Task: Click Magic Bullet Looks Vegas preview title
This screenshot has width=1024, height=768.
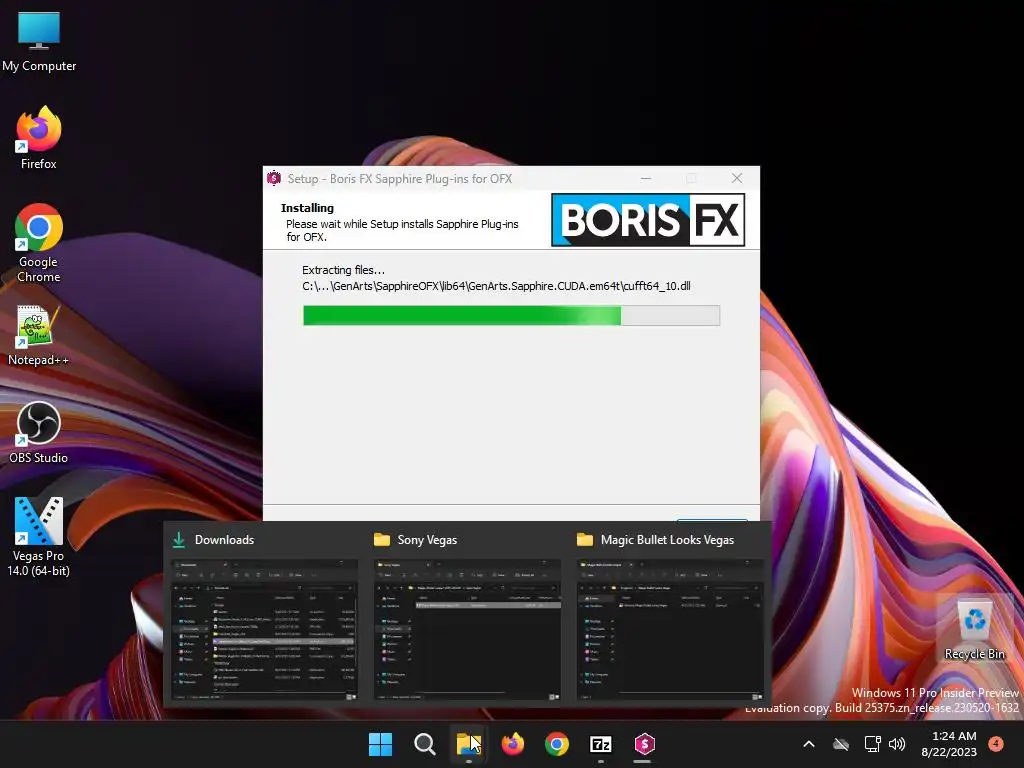Action: pos(667,540)
